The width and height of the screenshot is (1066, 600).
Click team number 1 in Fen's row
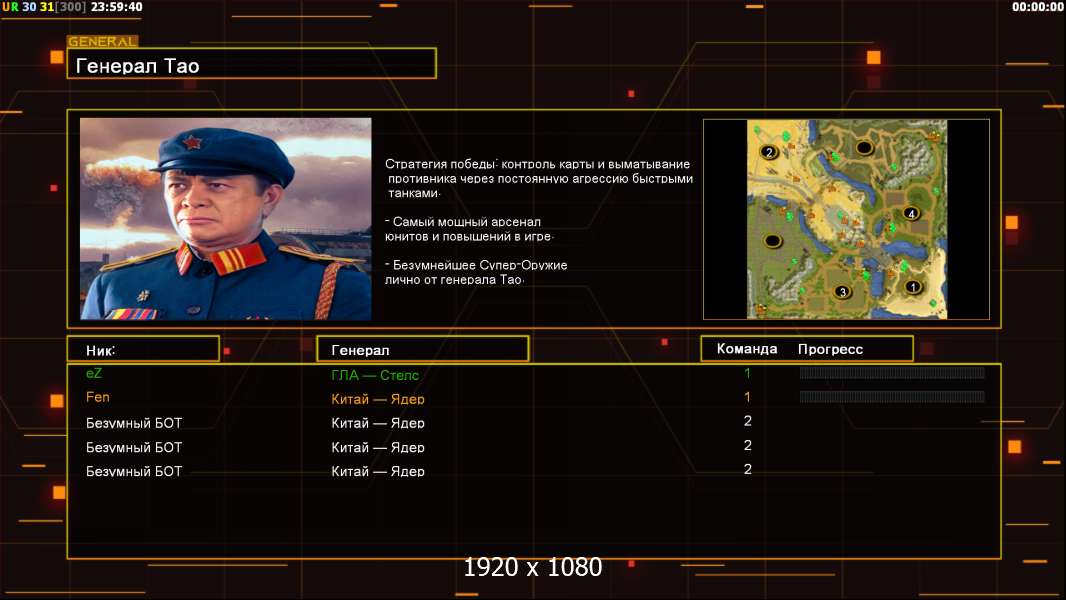pos(747,397)
